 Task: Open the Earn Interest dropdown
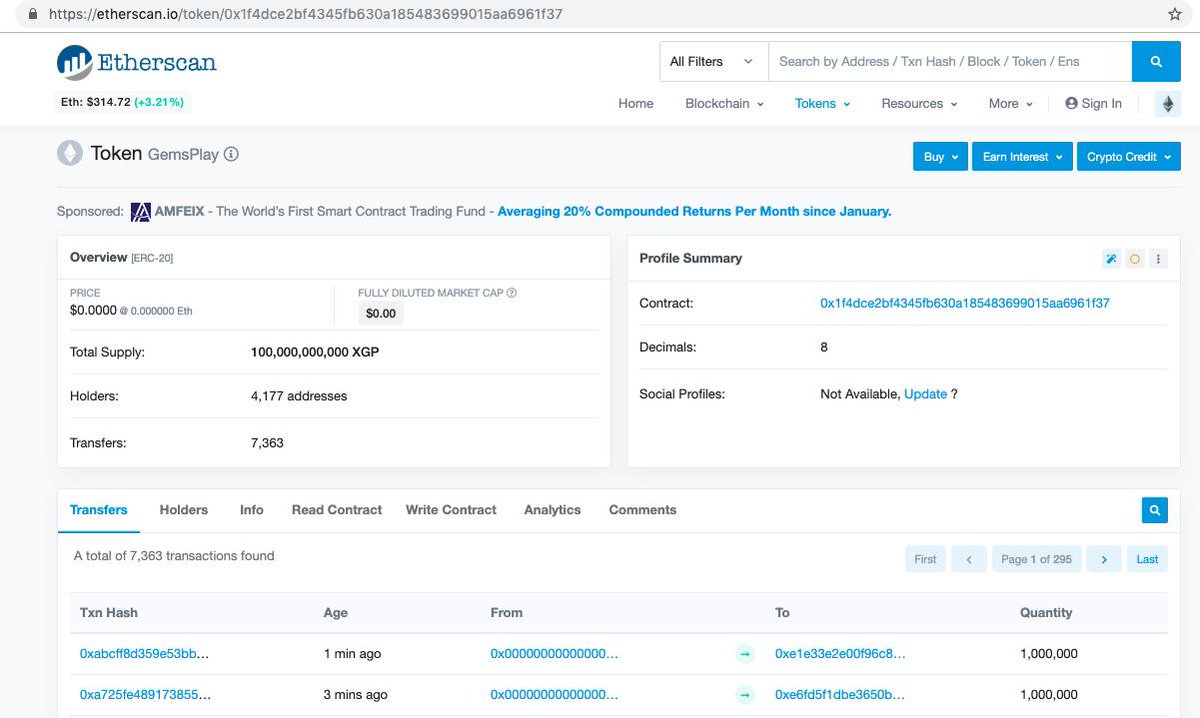tap(1022, 157)
